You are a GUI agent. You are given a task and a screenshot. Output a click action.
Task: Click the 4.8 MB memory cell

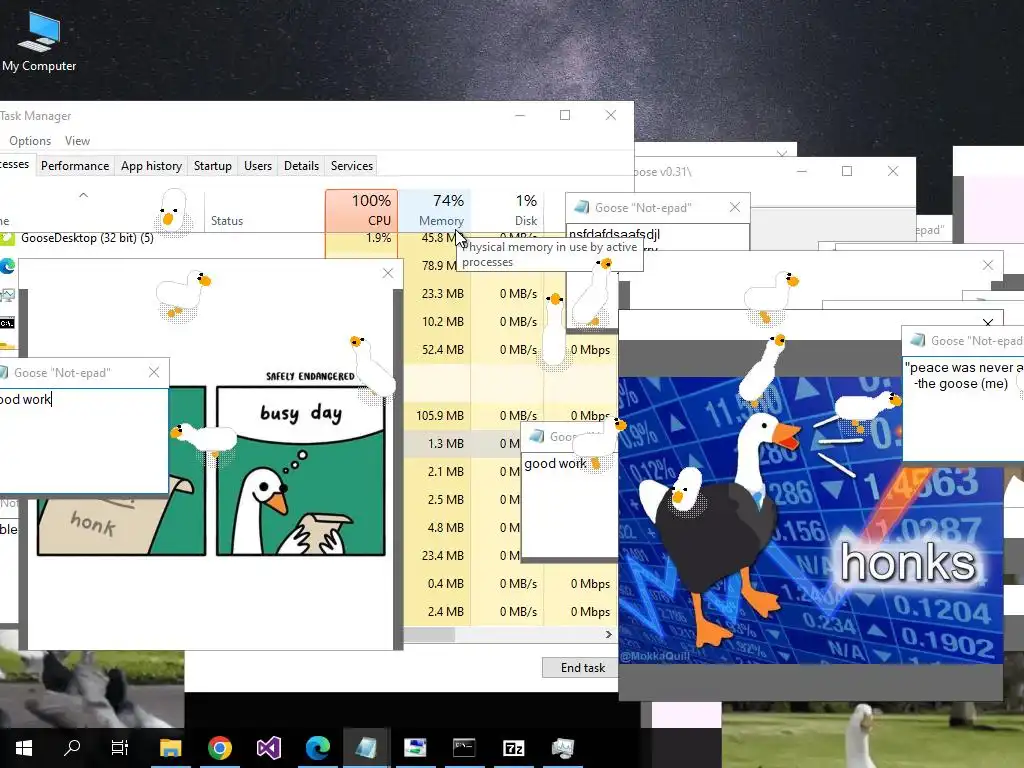point(445,527)
